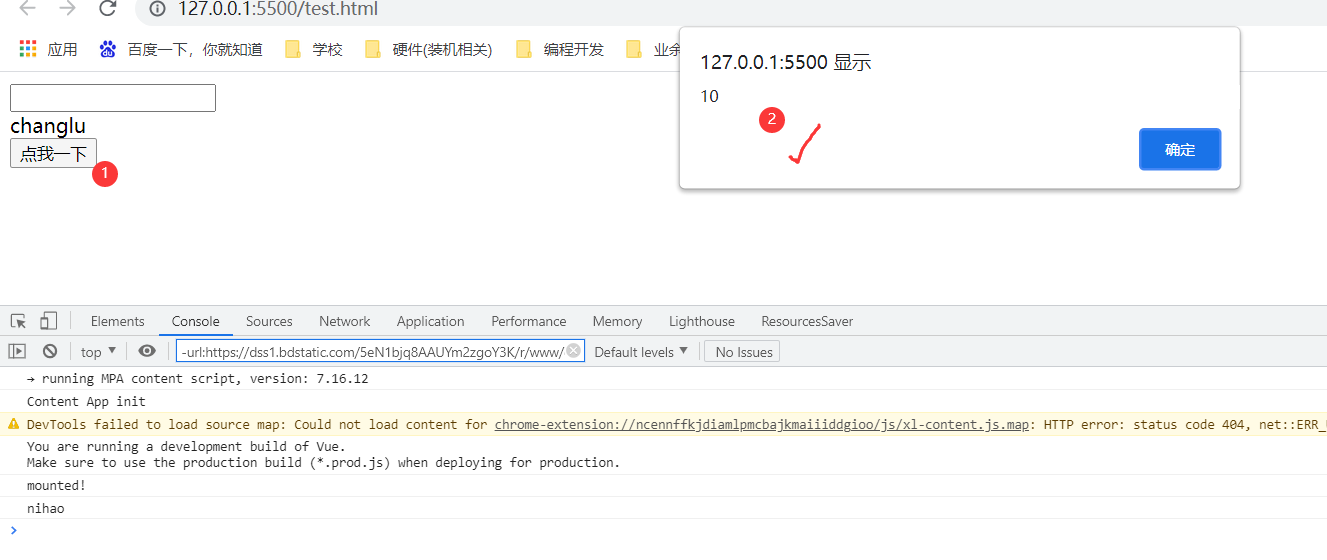The image size is (1327, 560).
Task: Open the xl-content.js.map chrome-extension link
Action: [762, 424]
